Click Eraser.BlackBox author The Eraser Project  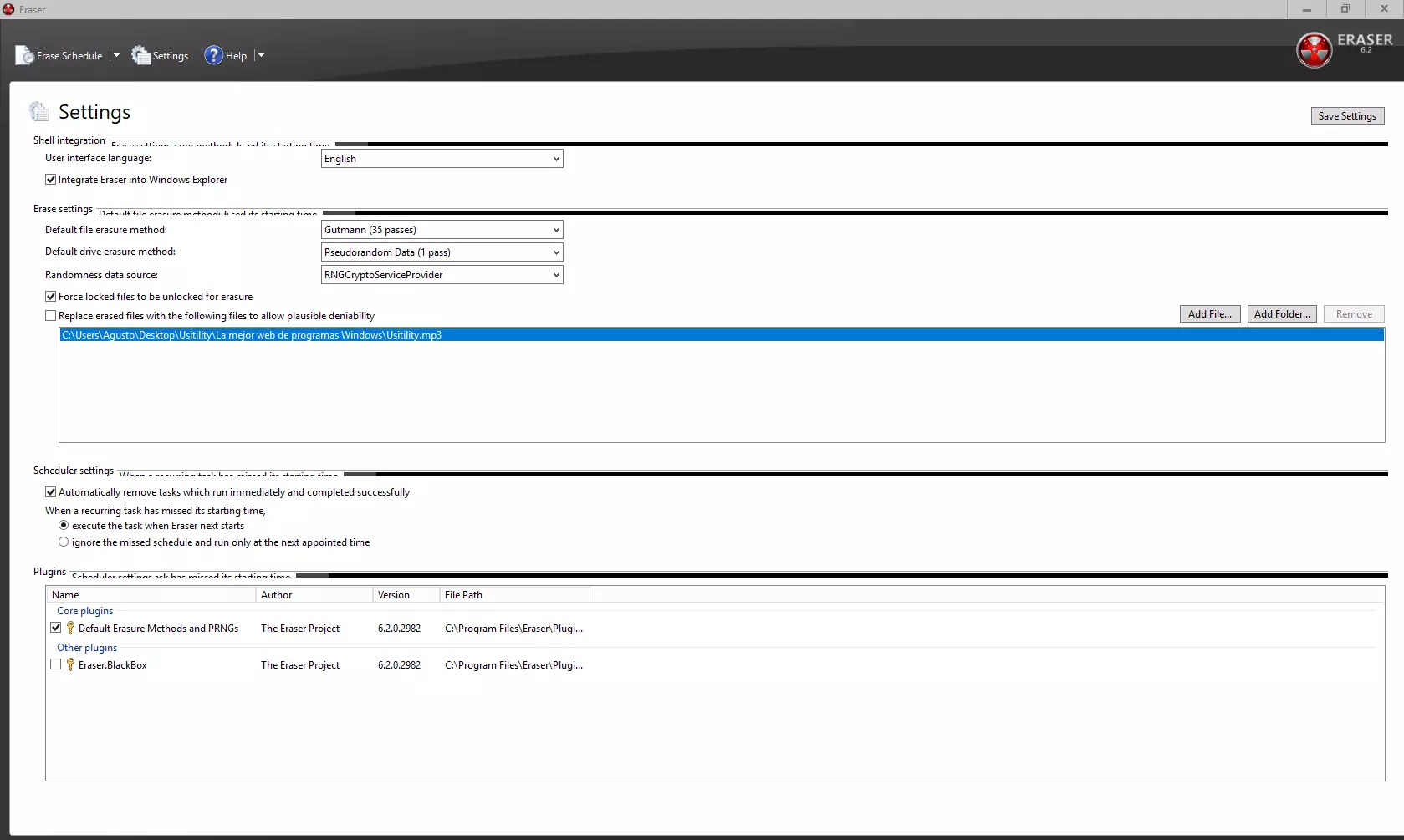(300, 665)
